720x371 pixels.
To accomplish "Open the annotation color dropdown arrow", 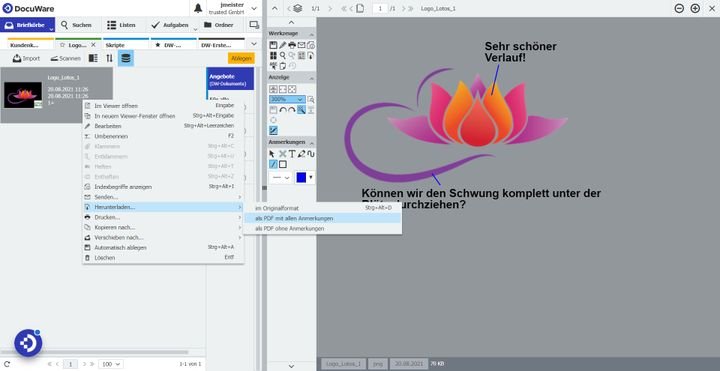I will pos(311,177).
